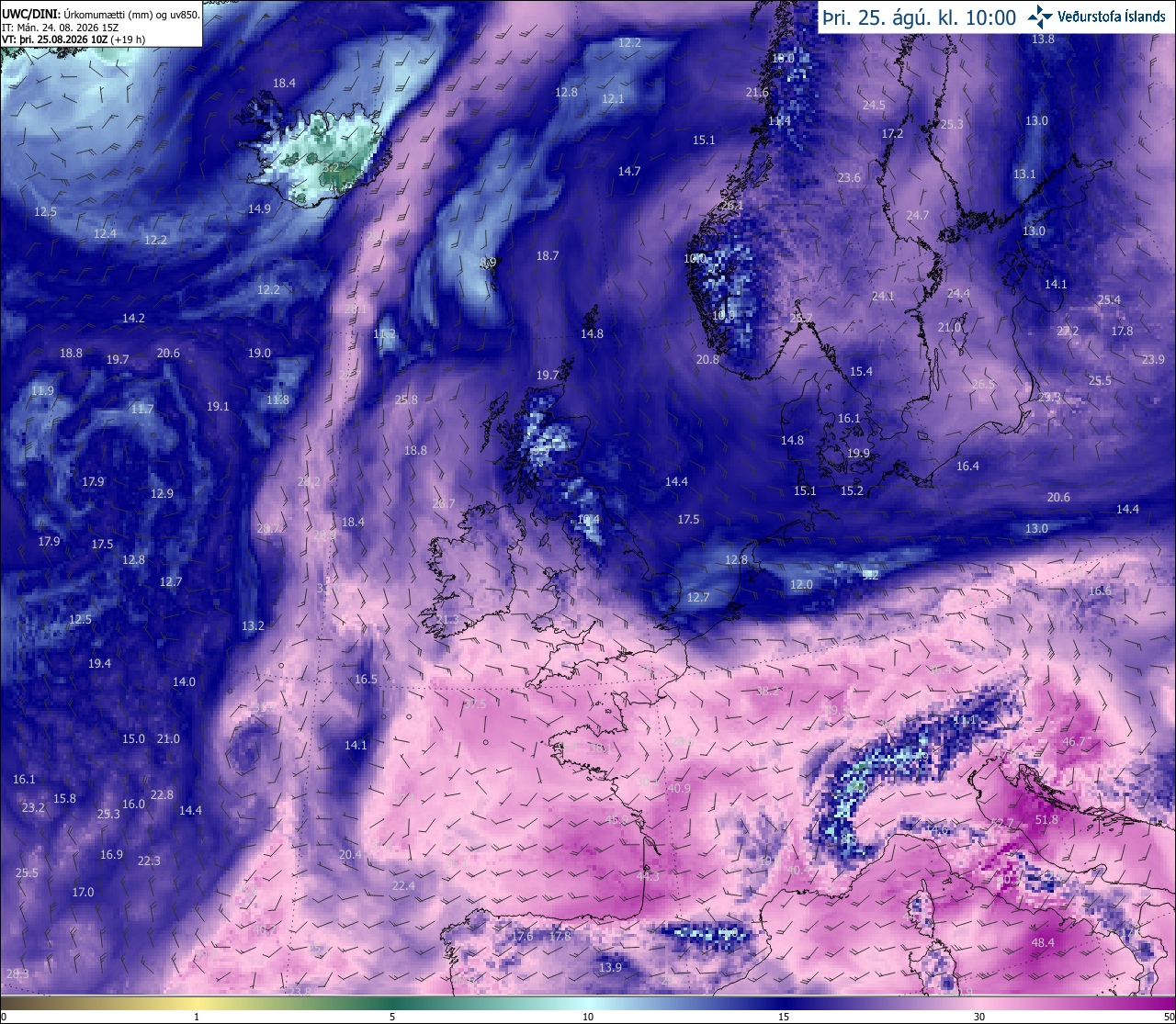Click the 13.9 value over Spain
The image size is (1176, 1024).
tap(610, 967)
